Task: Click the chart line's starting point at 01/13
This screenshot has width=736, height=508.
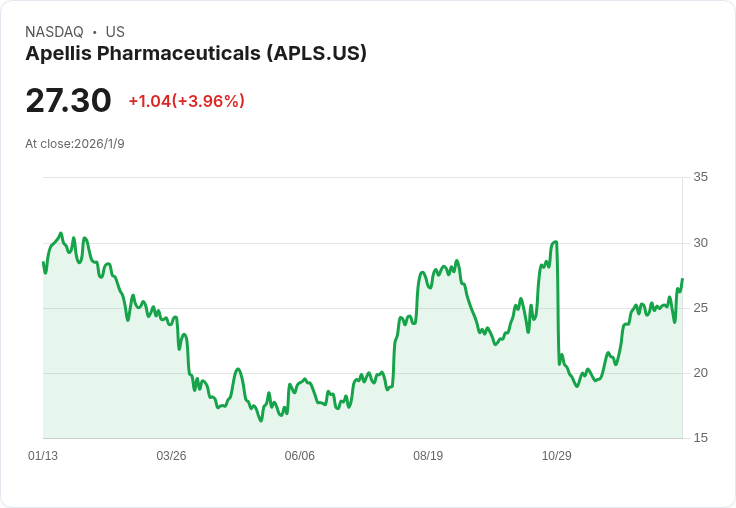Action: click(x=43, y=263)
